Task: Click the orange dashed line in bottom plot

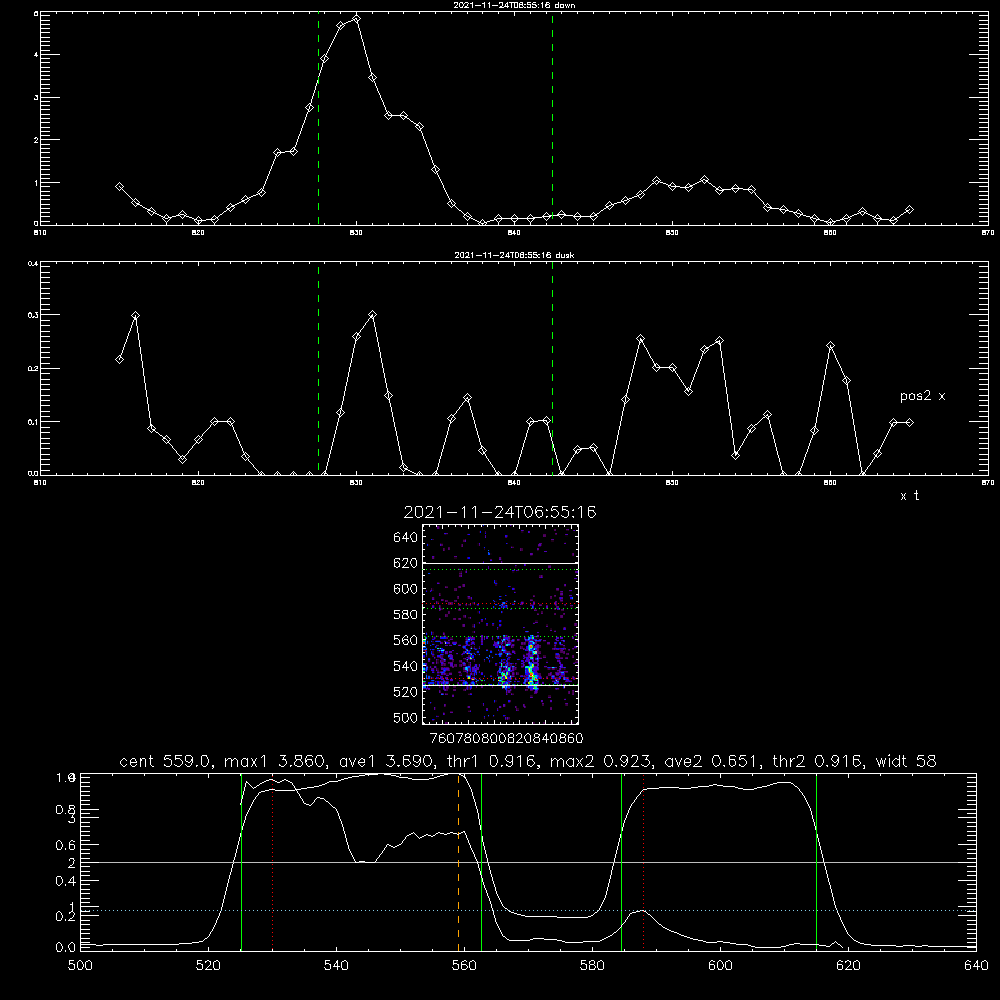Action: click(x=459, y=861)
